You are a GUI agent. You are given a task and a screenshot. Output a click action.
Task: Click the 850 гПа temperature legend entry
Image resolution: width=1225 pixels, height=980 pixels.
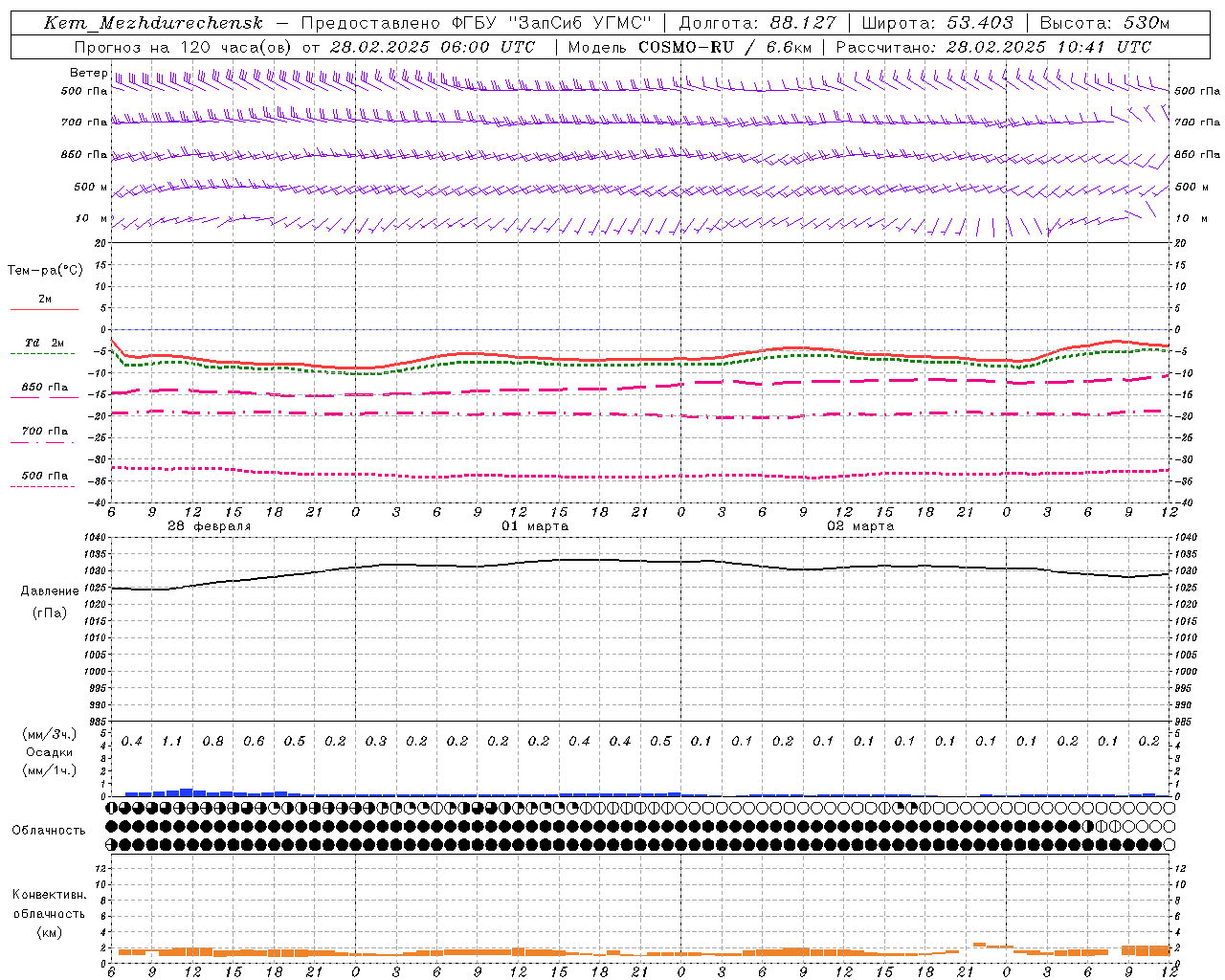pos(45,388)
